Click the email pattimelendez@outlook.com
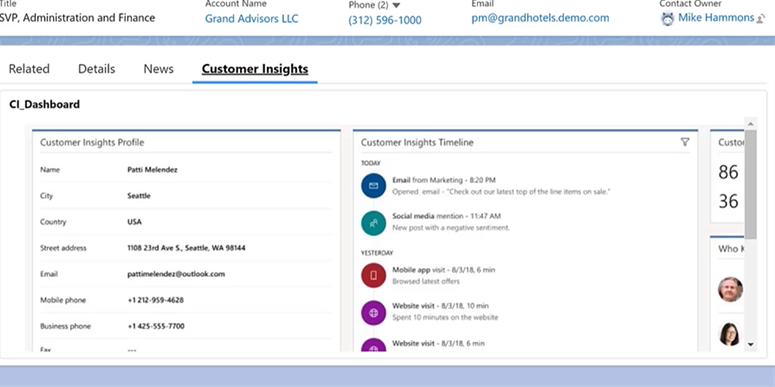The width and height of the screenshot is (775, 387). pos(176,274)
